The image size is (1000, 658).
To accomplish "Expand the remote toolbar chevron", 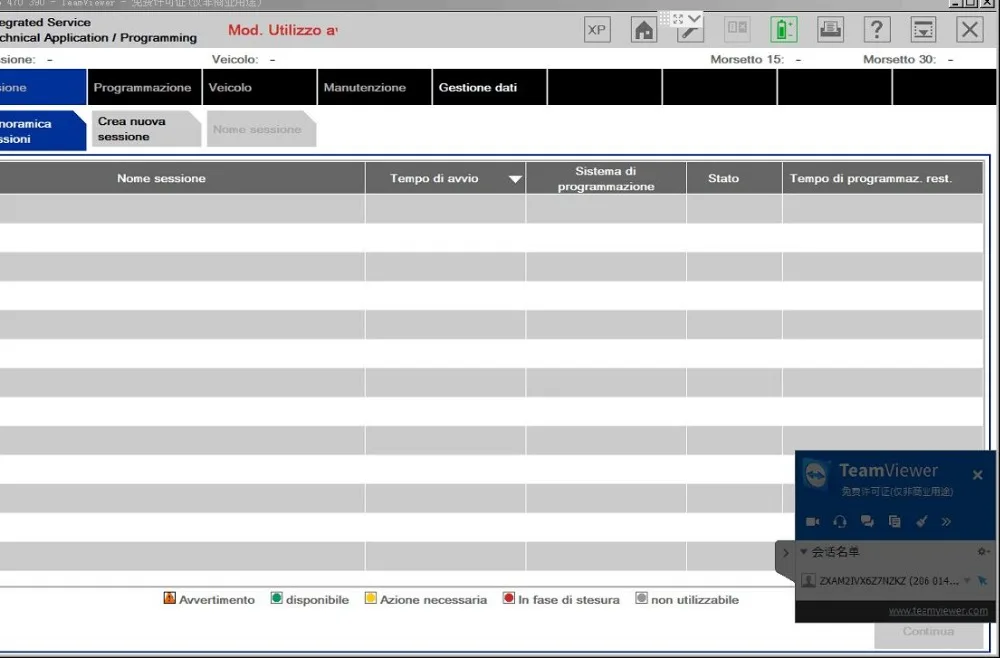I will [x=694, y=18].
